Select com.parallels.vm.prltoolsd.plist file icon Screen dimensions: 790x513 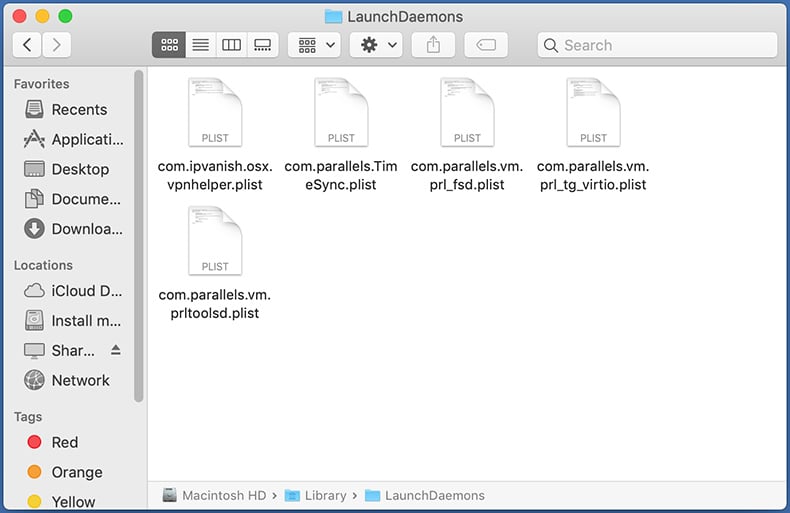tap(215, 241)
